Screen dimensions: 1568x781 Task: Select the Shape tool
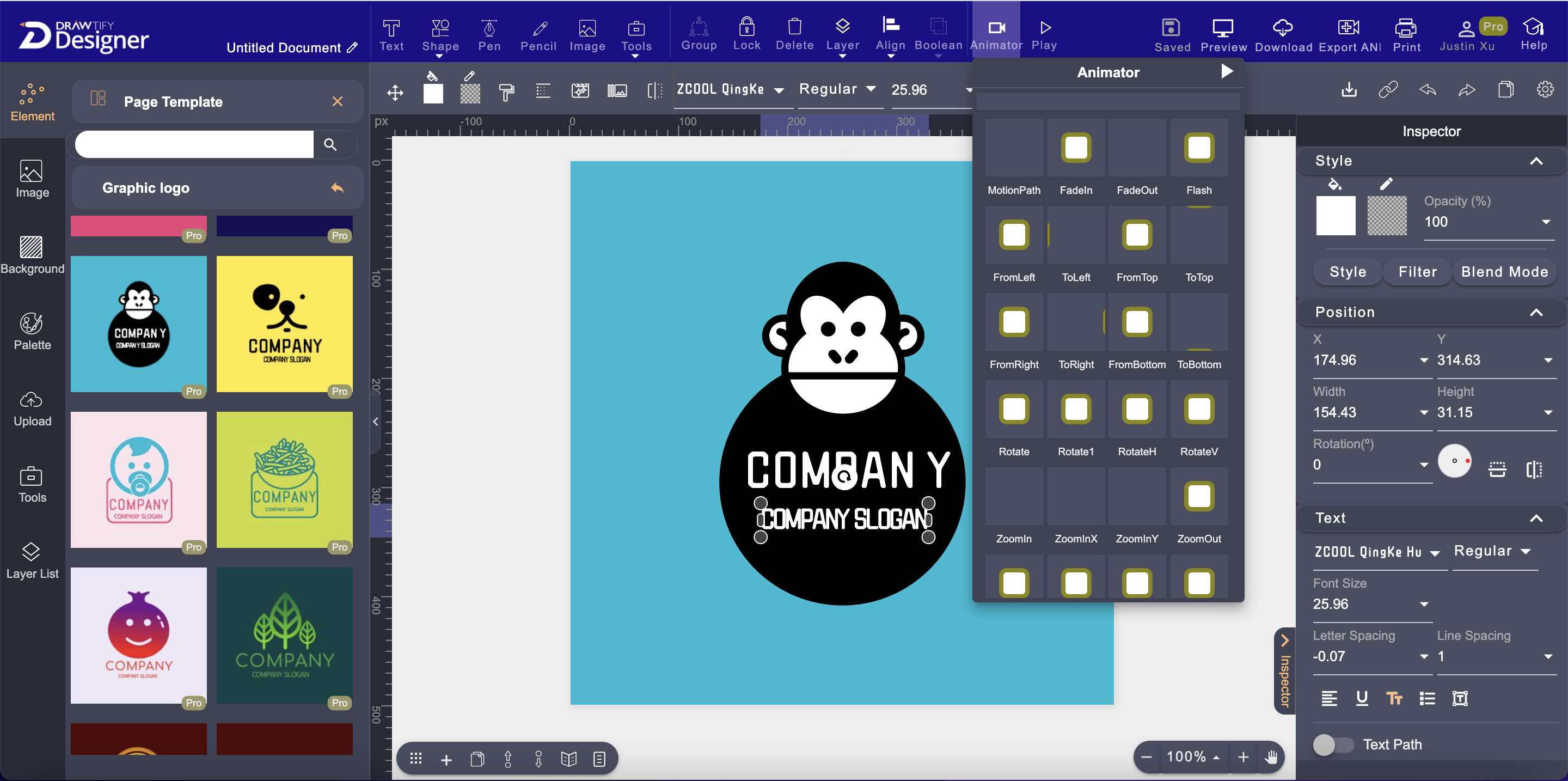pyautogui.click(x=440, y=32)
